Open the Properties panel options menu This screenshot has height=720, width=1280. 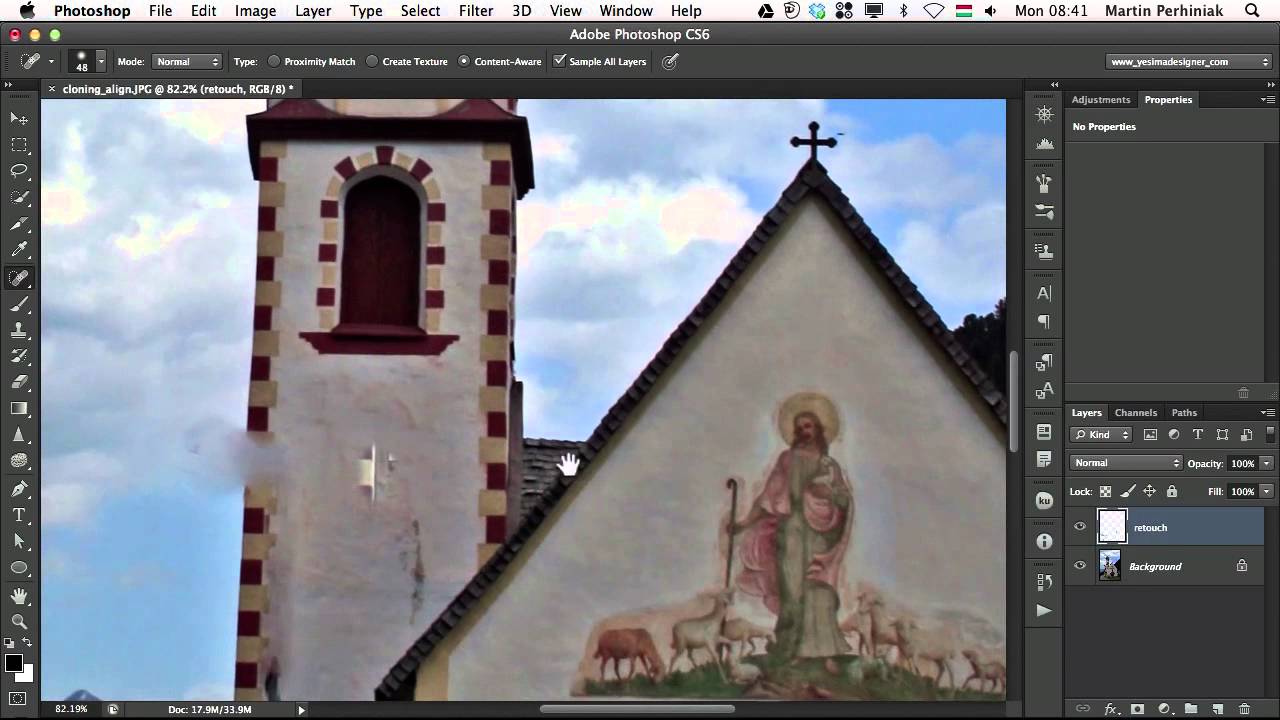(1268, 100)
